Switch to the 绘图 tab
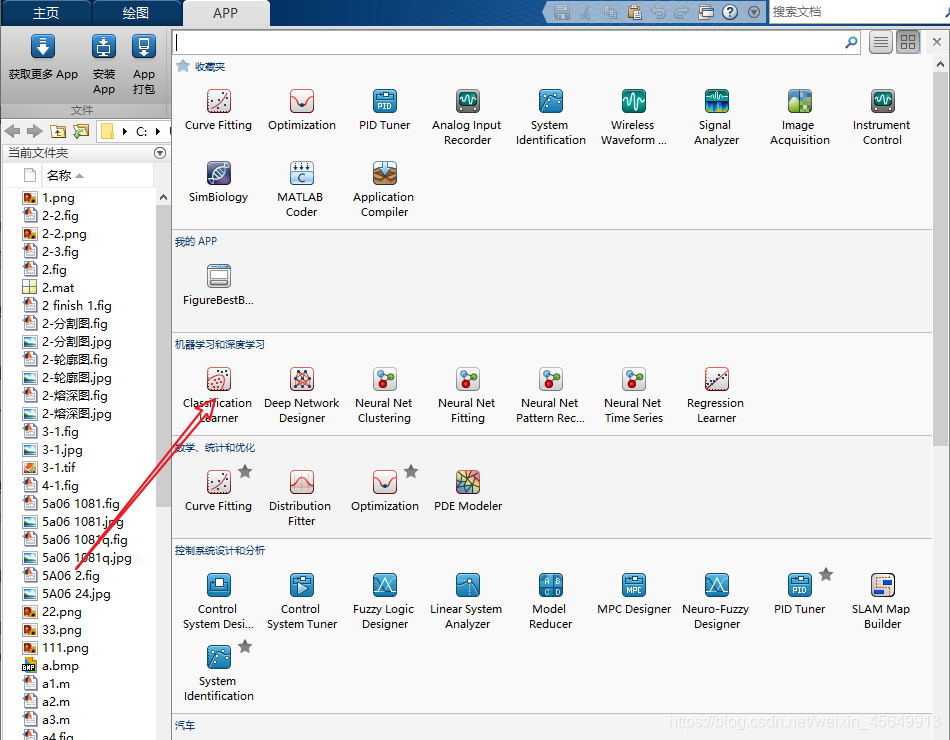The width and height of the screenshot is (950, 740). click(x=136, y=13)
